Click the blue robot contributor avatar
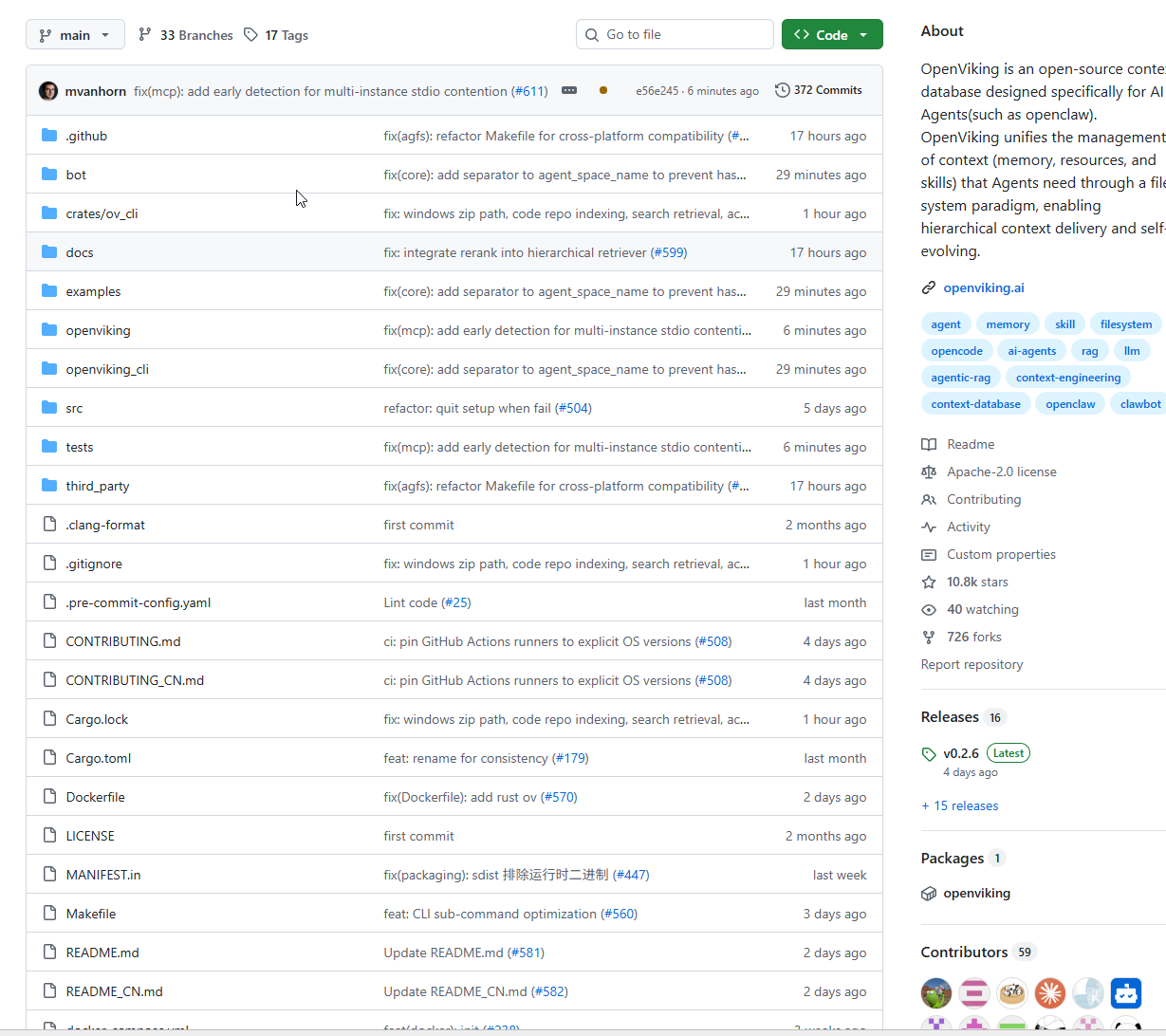The width and height of the screenshot is (1166, 1036). tap(1126, 993)
